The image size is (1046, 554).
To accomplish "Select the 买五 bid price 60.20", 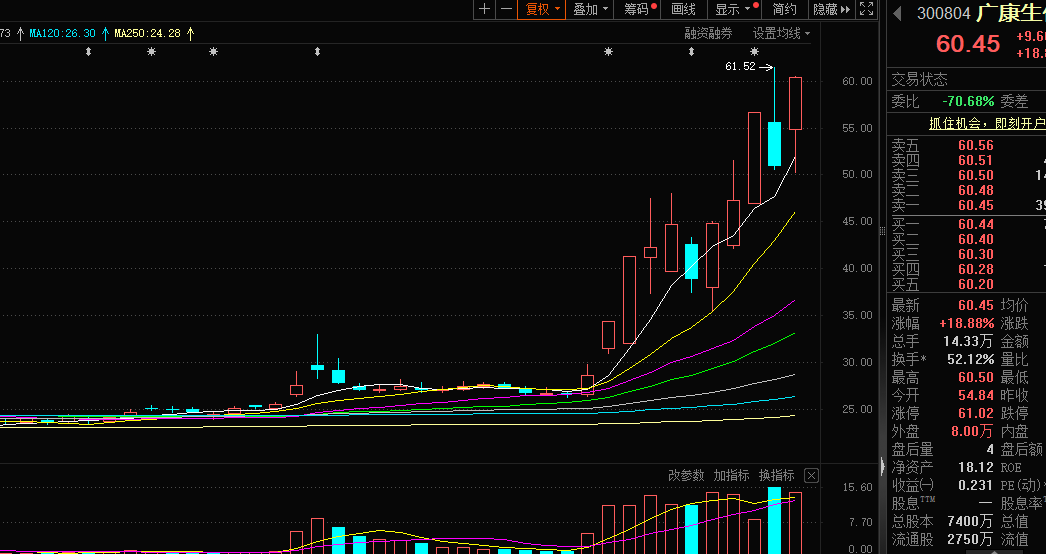I will pos(976,284).
